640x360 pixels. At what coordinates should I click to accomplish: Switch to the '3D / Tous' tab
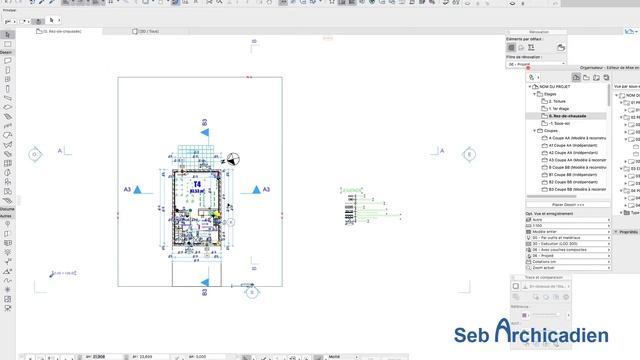tap(146, 31)
